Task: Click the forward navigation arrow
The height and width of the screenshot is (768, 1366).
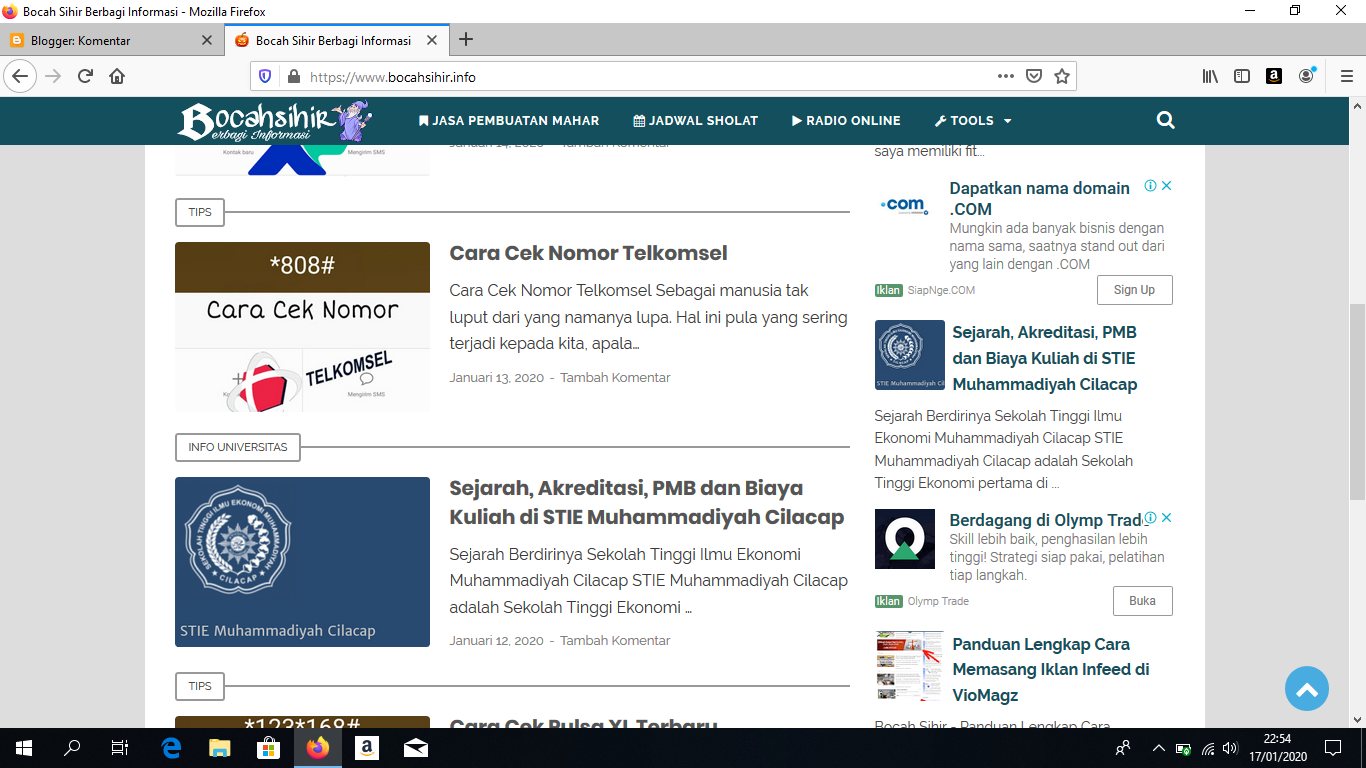Action: (x=53, y=76)
